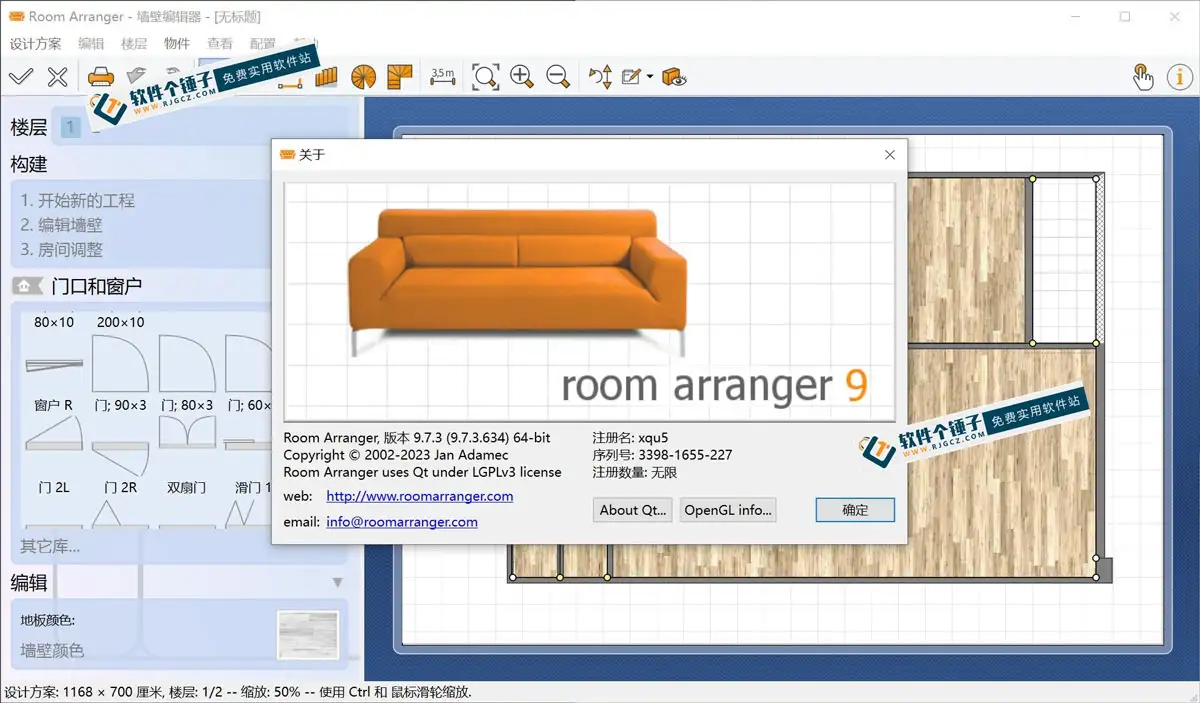Click the orange info icon
1200x703 pixels.
1178,76
